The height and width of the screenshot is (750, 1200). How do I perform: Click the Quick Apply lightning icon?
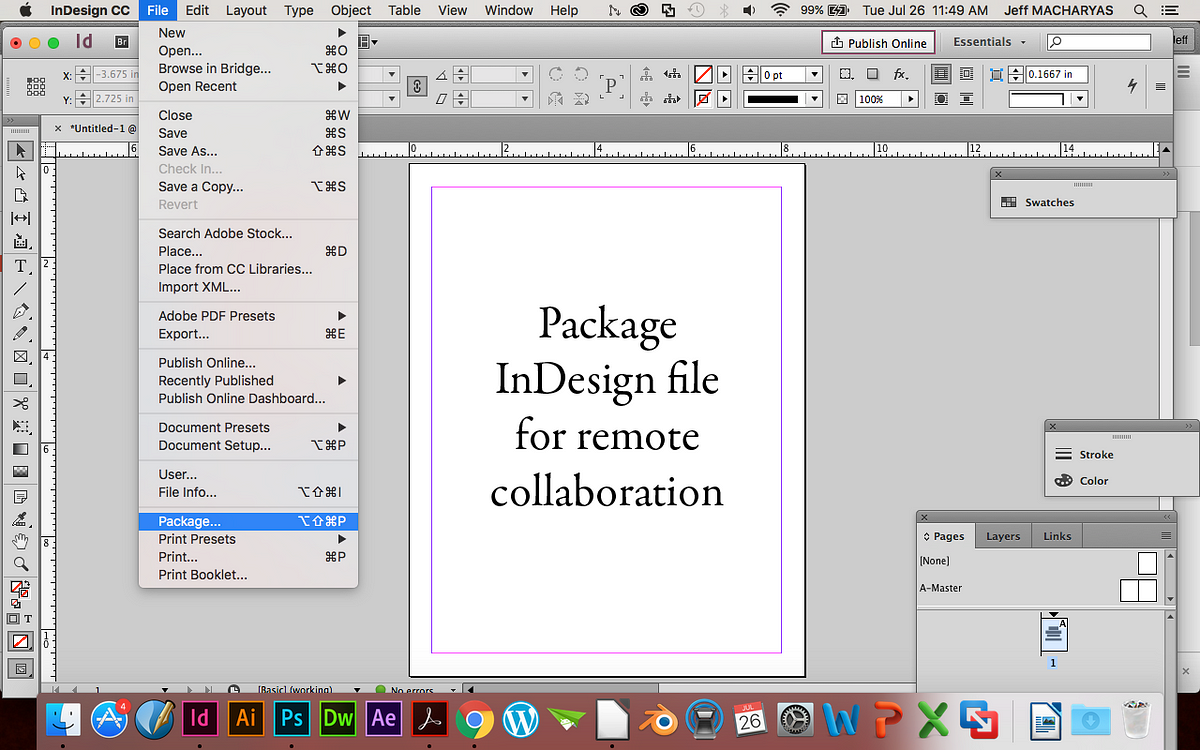click(x=1132, y=85)
